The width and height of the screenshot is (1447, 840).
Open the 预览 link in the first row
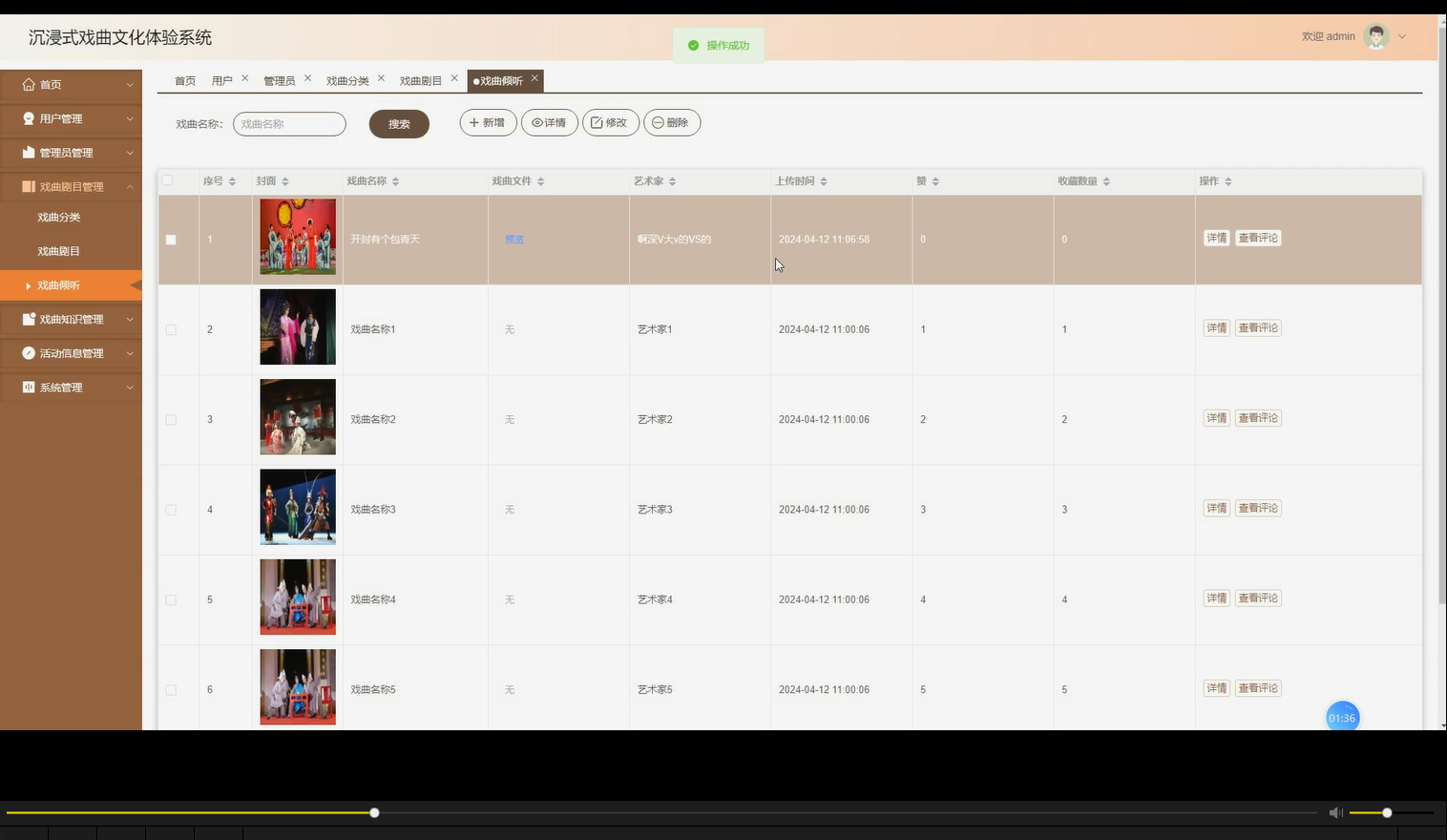point(514,239)
